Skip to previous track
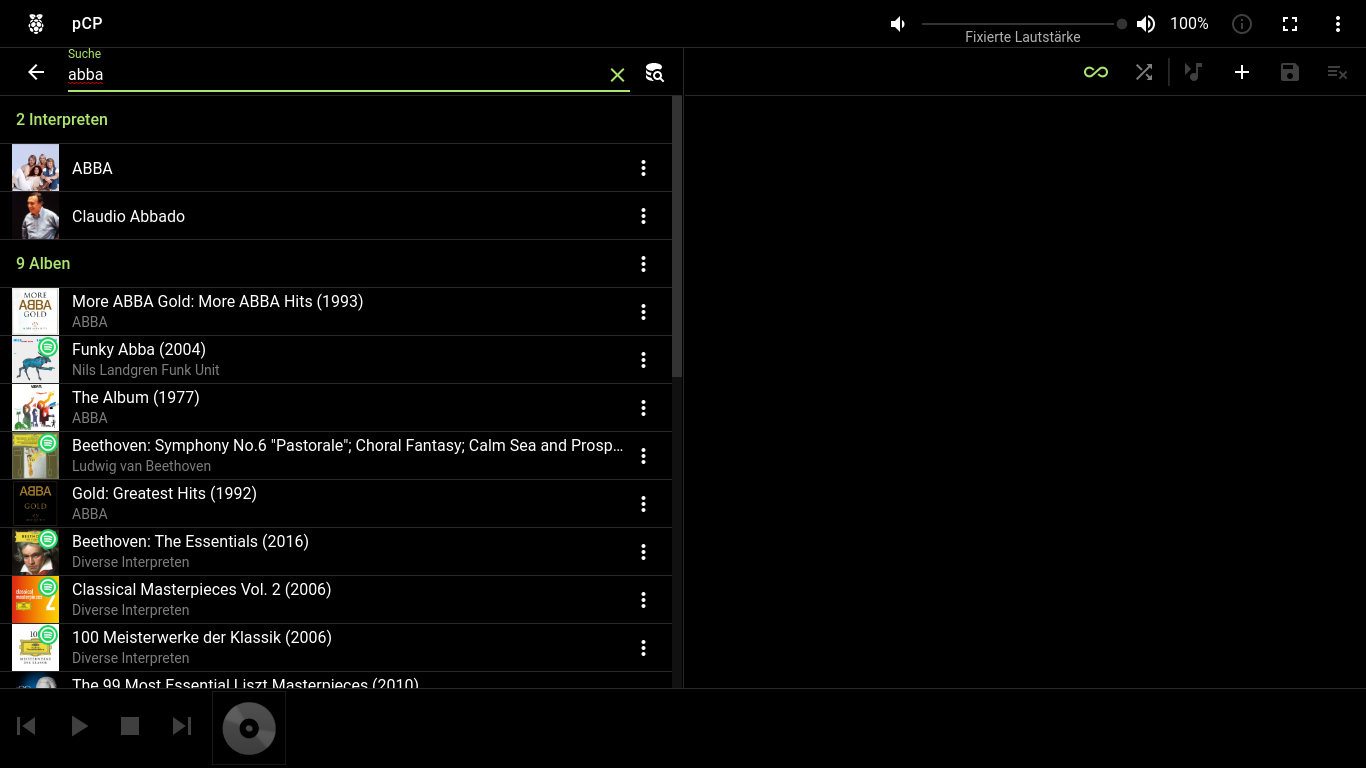1366x768 pixels. coord(27,726)
